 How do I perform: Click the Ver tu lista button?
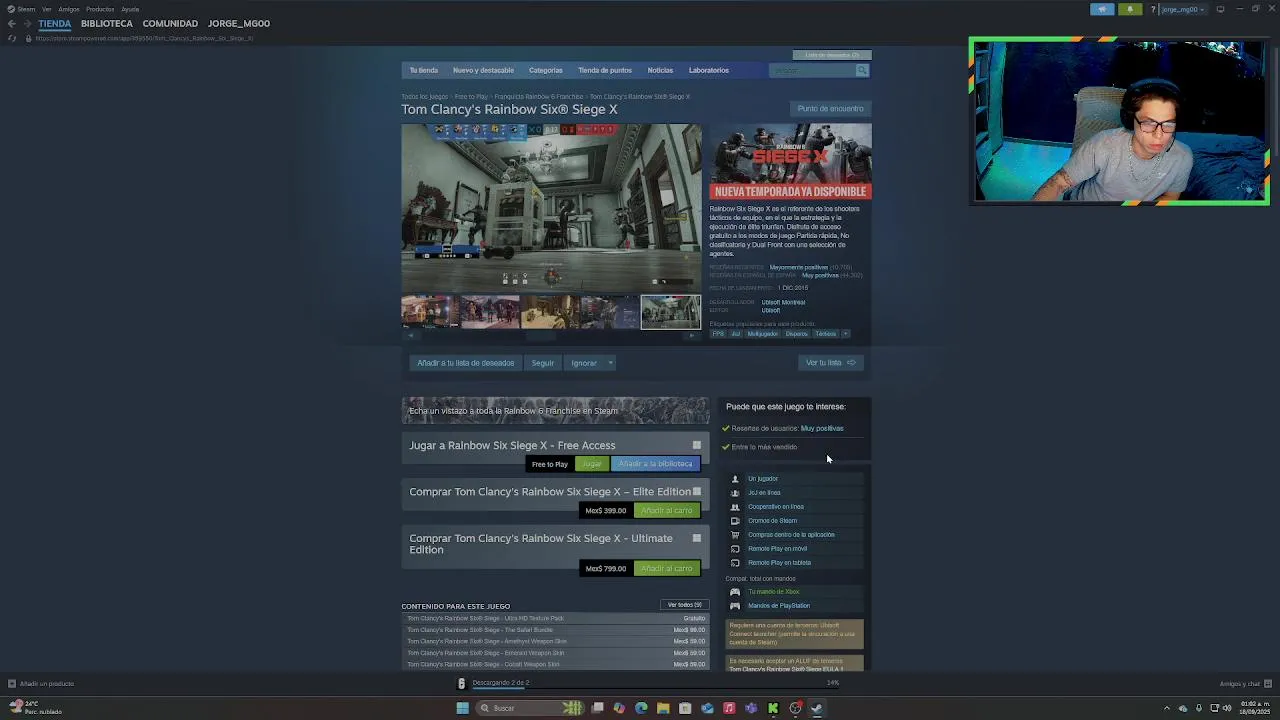[830, 363]
